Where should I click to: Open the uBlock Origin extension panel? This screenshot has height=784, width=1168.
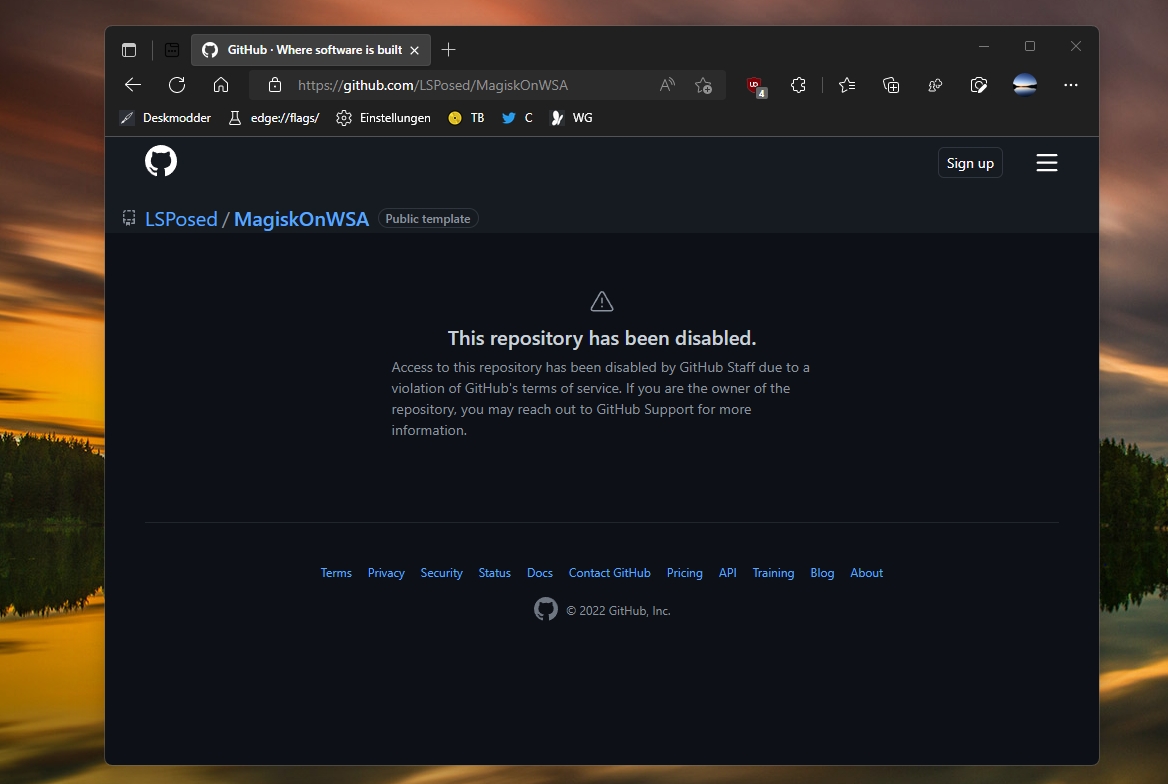click(753, 85)
